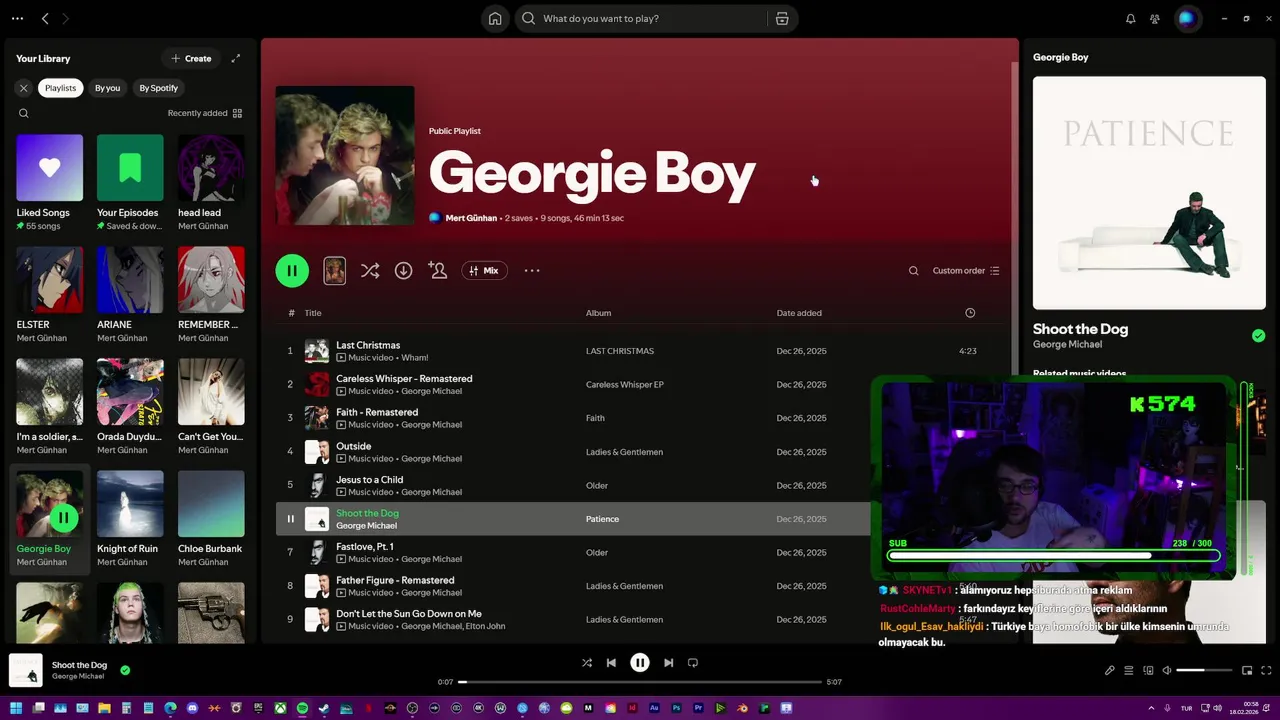1280x720 pixels.
Task: Navigate back with the left arrow
Action: (45, 18)
